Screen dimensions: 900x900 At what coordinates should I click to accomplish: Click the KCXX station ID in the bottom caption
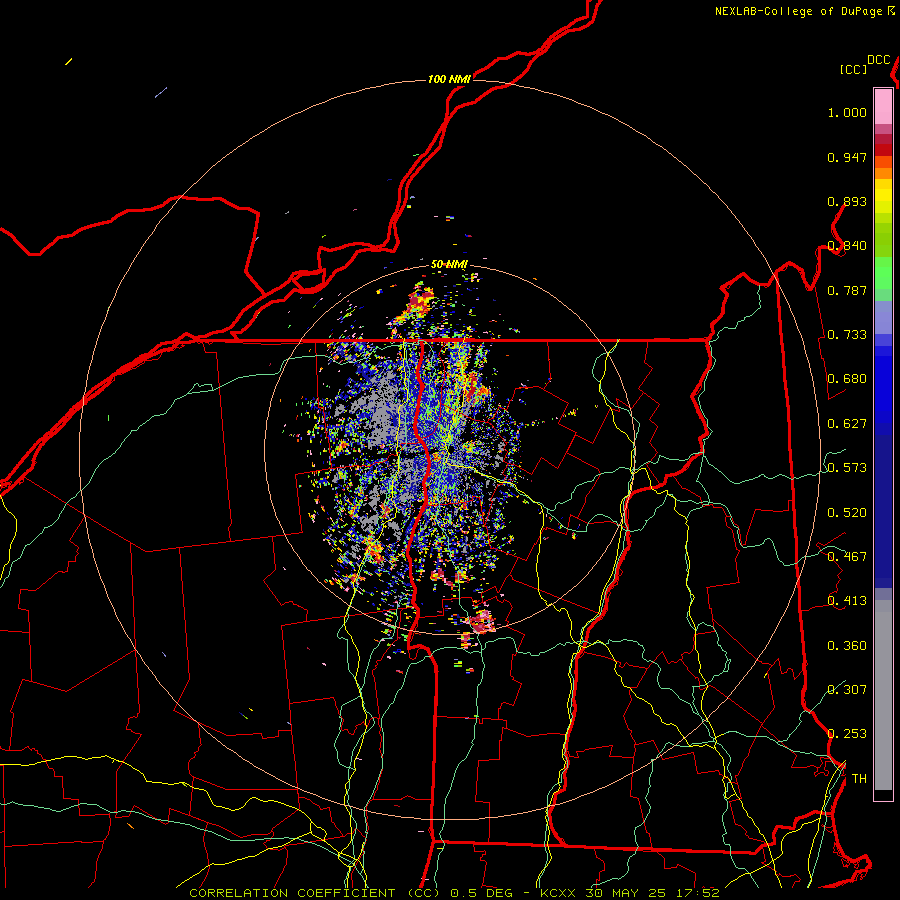tap(557, 893)
